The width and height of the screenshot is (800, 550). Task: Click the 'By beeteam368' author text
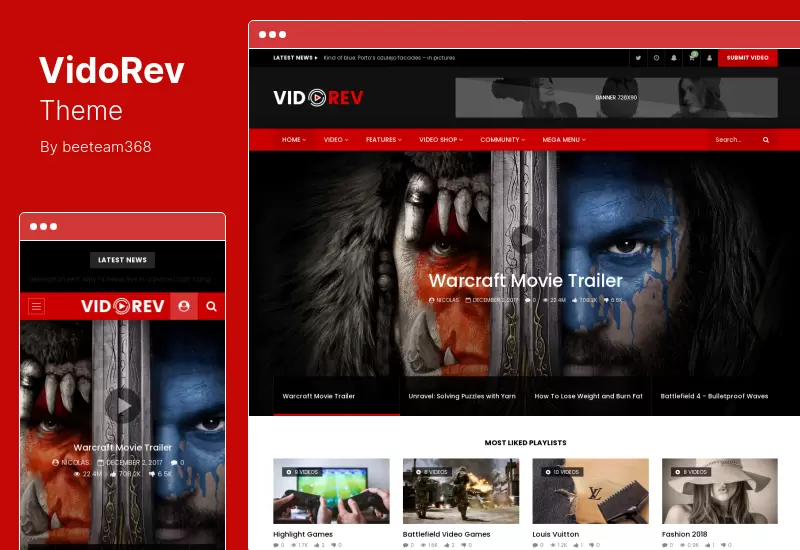(95, 147)
